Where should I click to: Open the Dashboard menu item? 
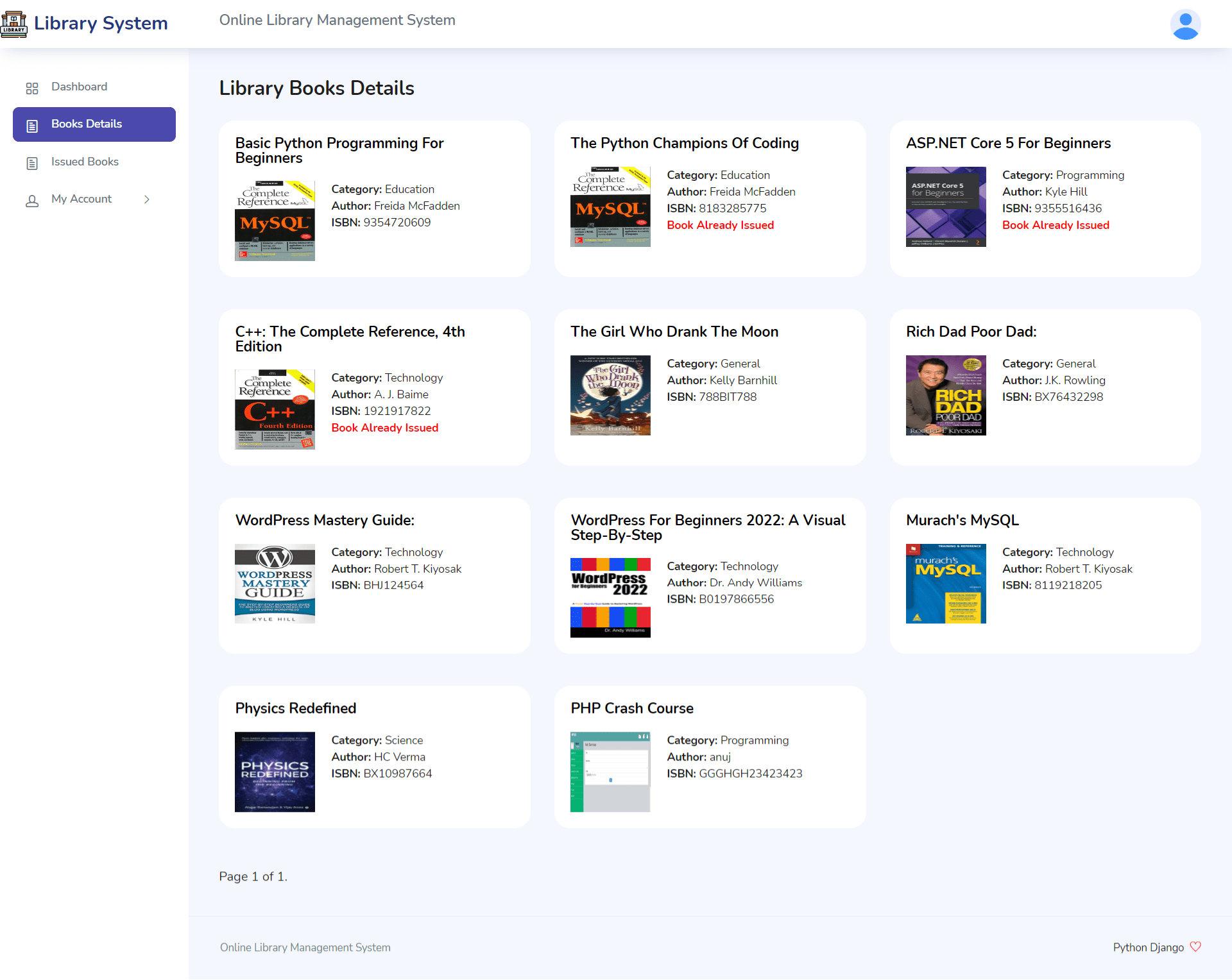(79, 87)
